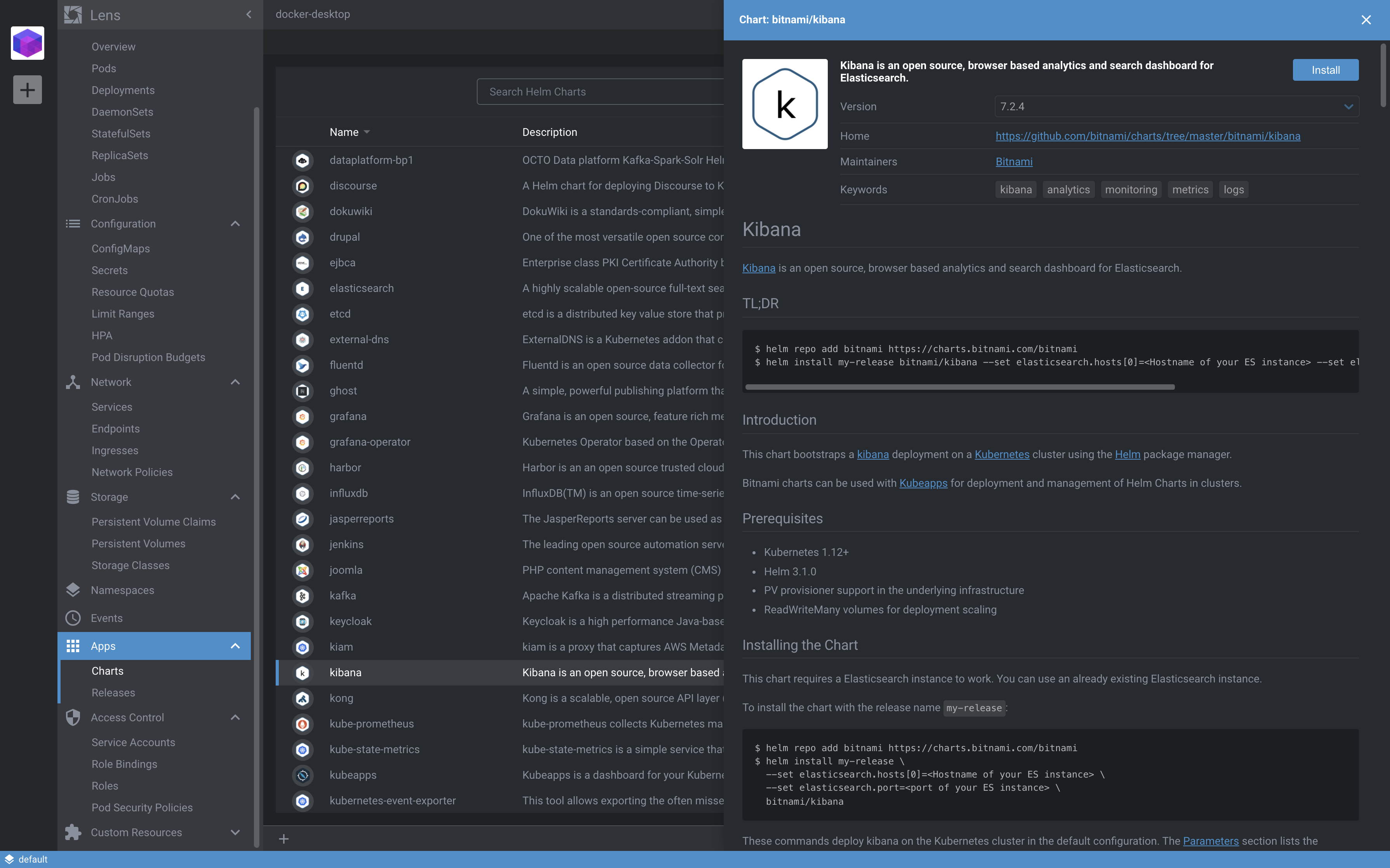The width and height of the screenshot is (1390, 868).
Task: Select the kubernetes-event-exporter chart row
Action: 499,801
